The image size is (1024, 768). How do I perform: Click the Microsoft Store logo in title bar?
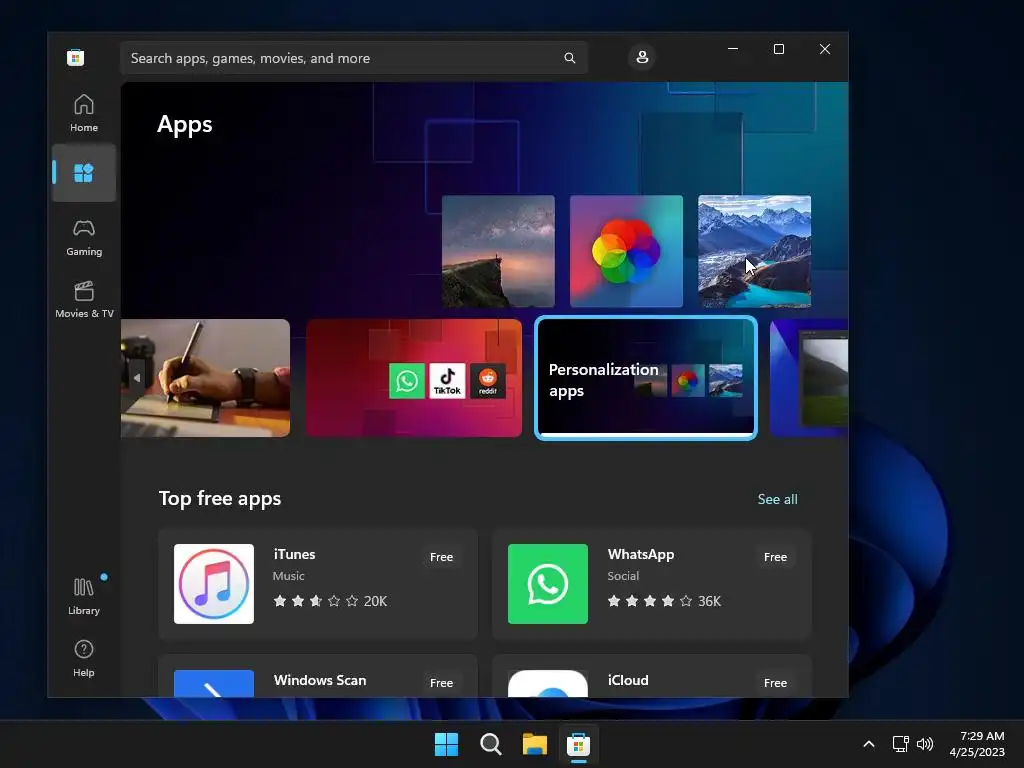(75, 57)
